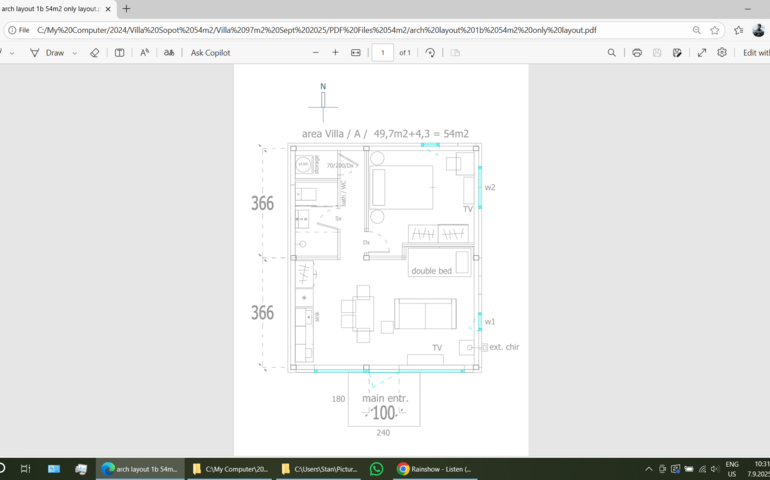Zoom out with the minus button
The width and height of the screenshot is (770, 480).
(x=316, y=52)
